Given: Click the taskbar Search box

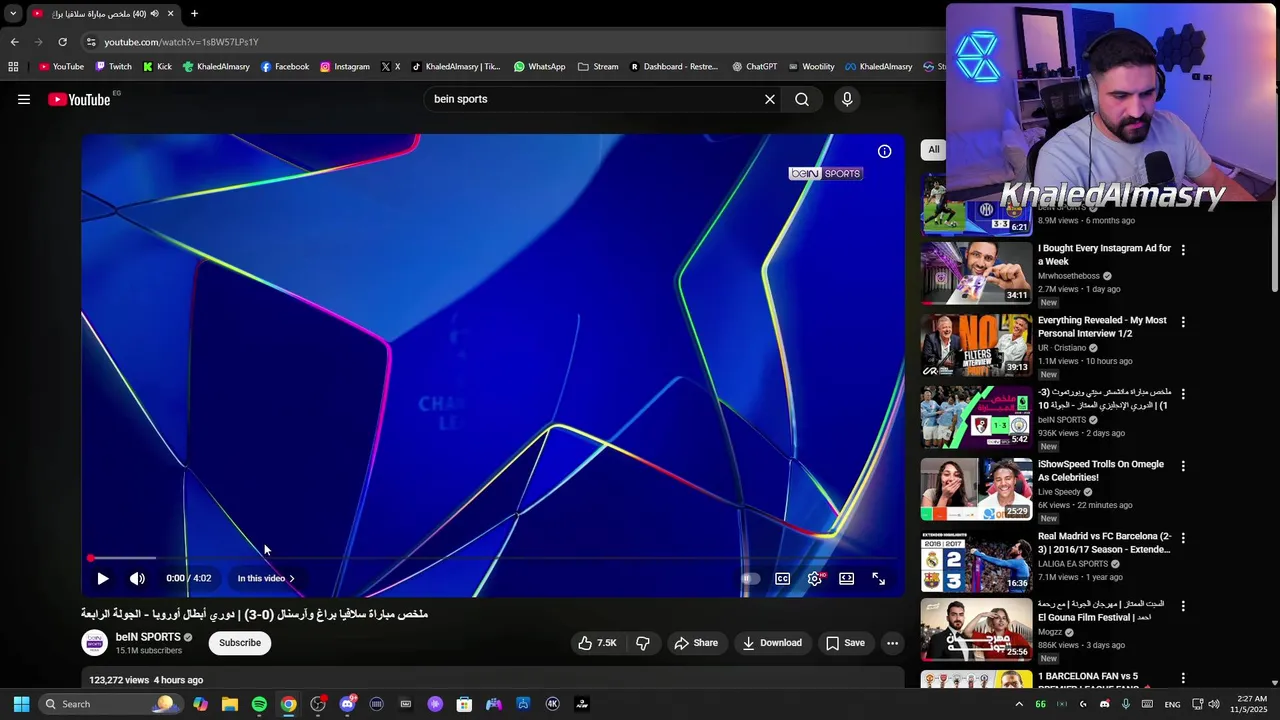Looking at the screenshot, I should [110, 704].
